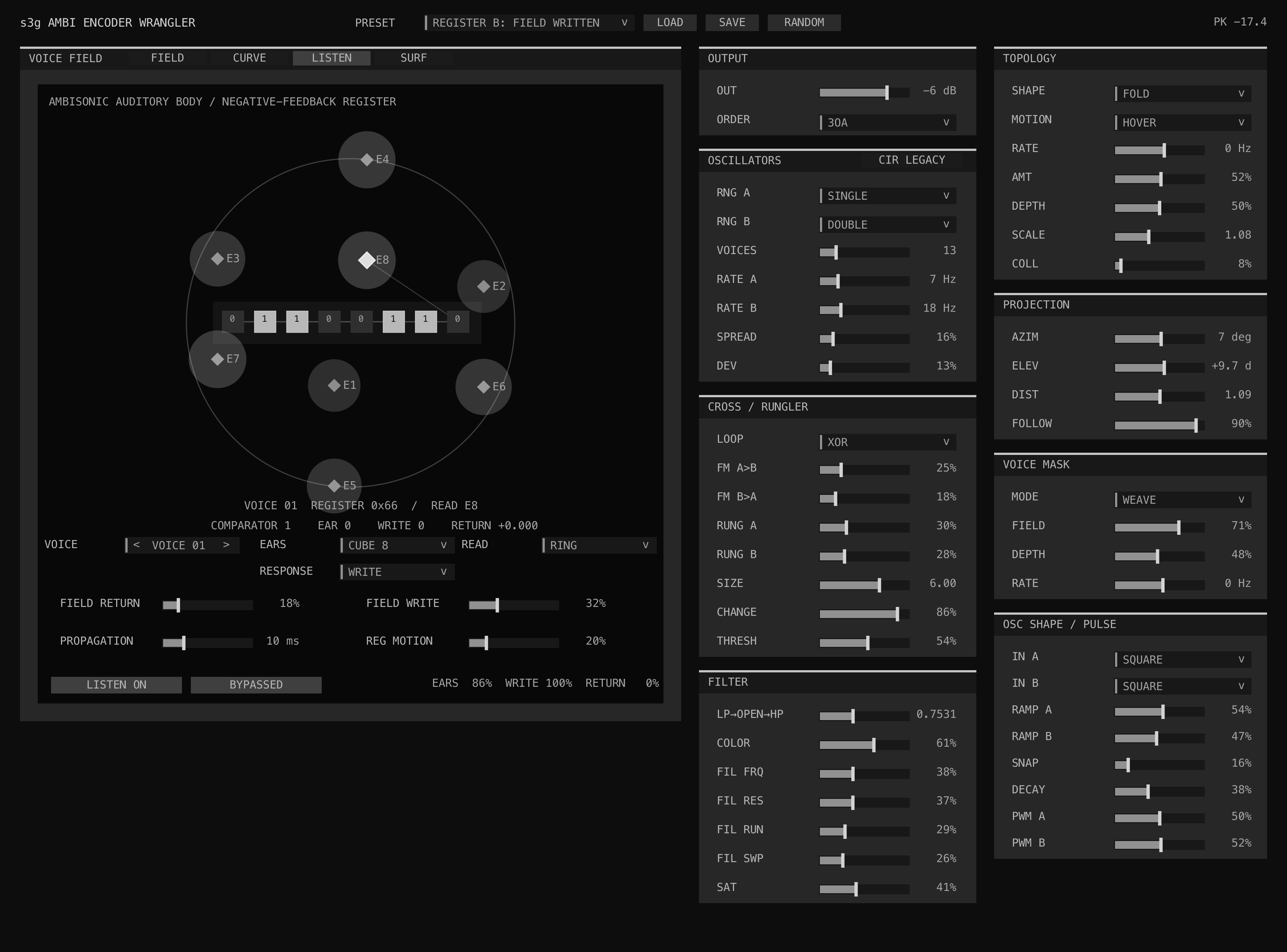Image resolution: width=1287 pixels, height=952 pixels.
Task: Select the E7 ear node diamond
Action: tap(217, 359)
